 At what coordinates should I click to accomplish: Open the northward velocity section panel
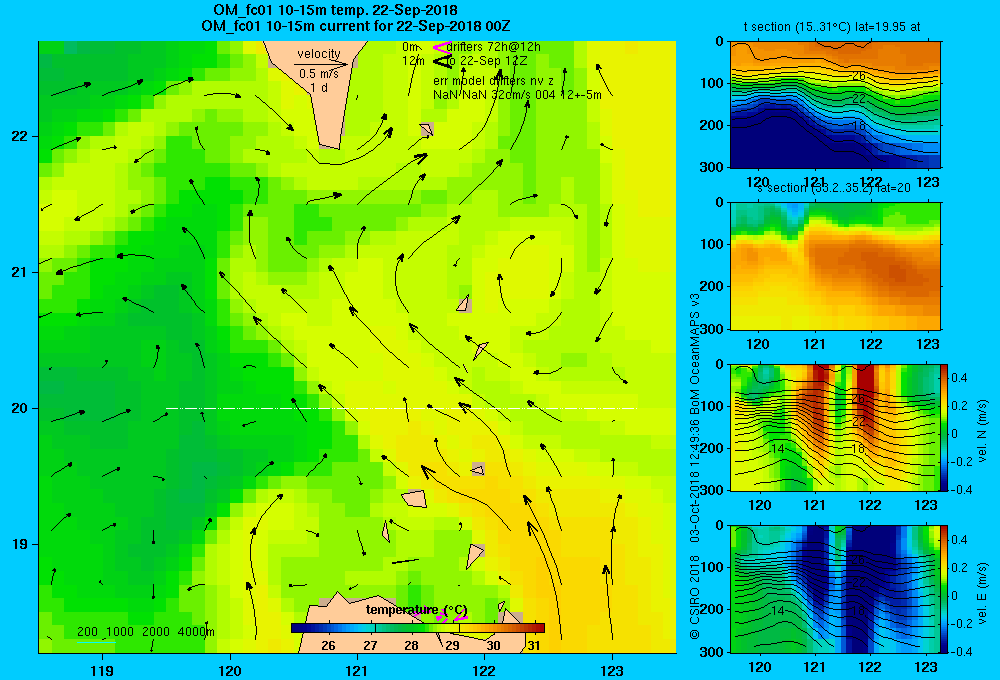tap(835, 427)
